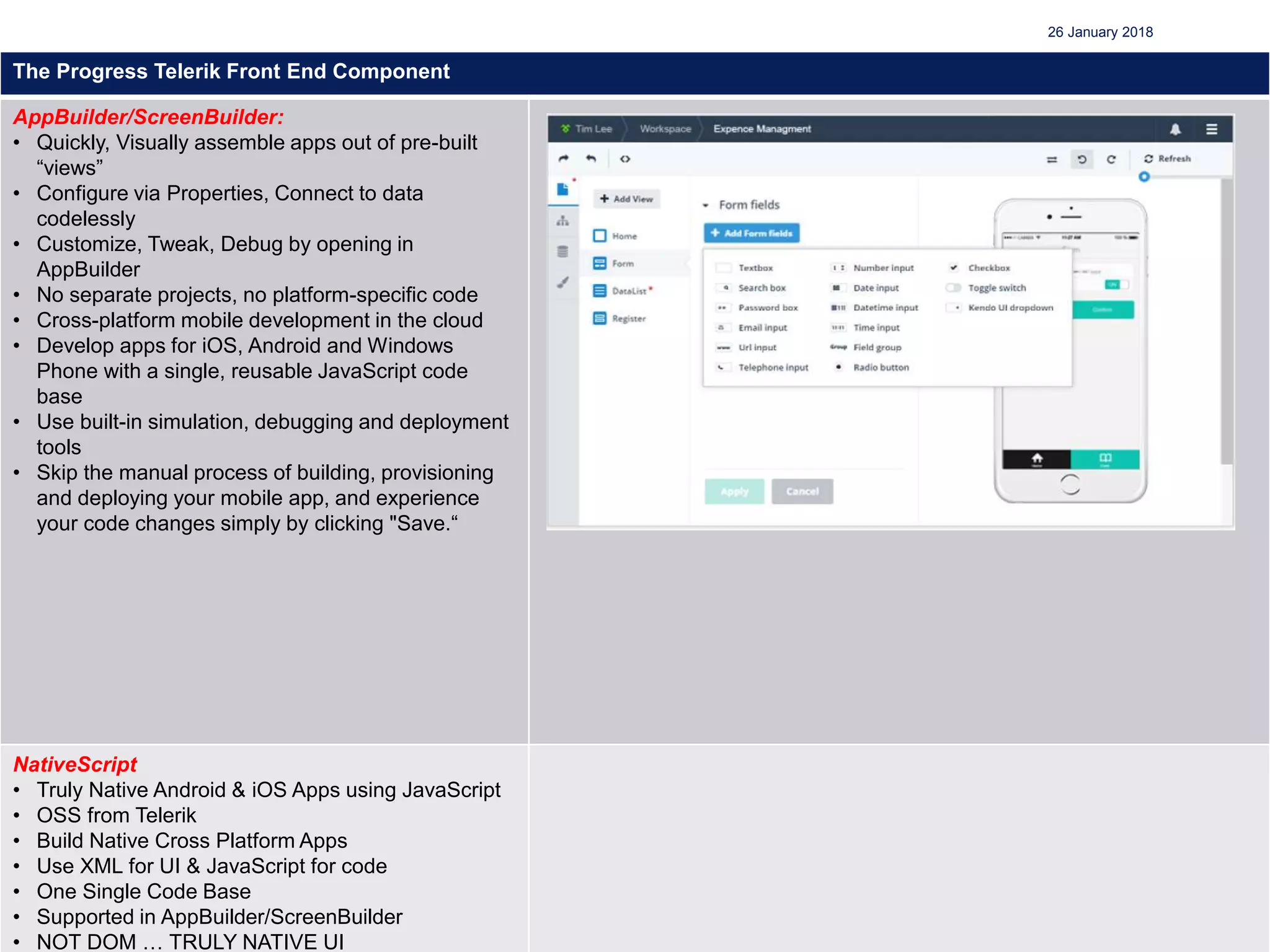Choose Date input field type
This screenshot has height=952, width=1270.
point(864,288)
